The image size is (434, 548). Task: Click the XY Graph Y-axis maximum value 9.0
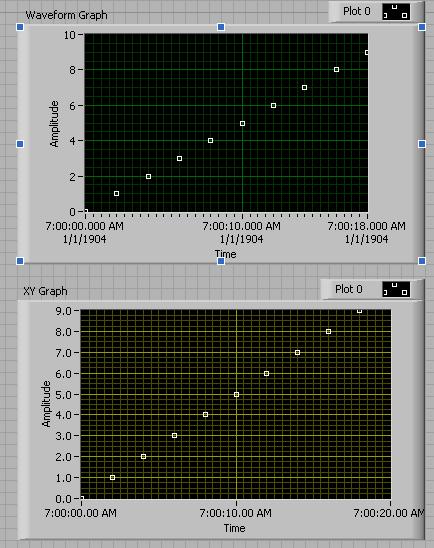click(x=63, y=311)
